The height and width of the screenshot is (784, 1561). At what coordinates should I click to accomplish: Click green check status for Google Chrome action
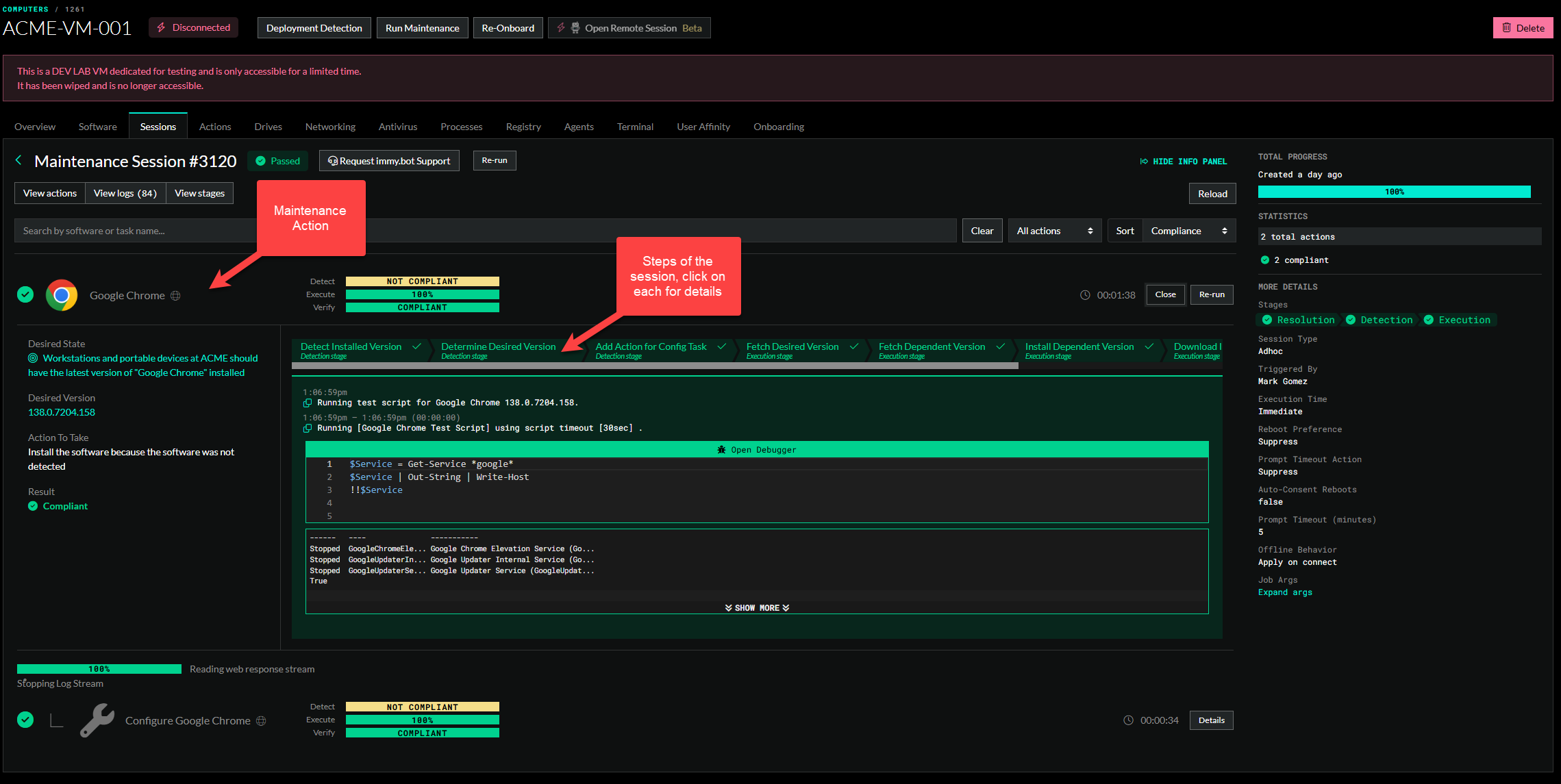pos(25,294)
